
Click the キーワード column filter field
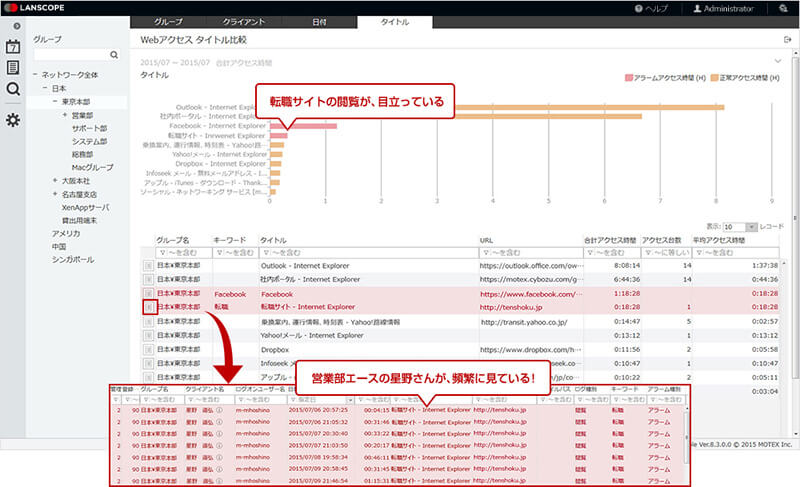click(x=235, y=252)
